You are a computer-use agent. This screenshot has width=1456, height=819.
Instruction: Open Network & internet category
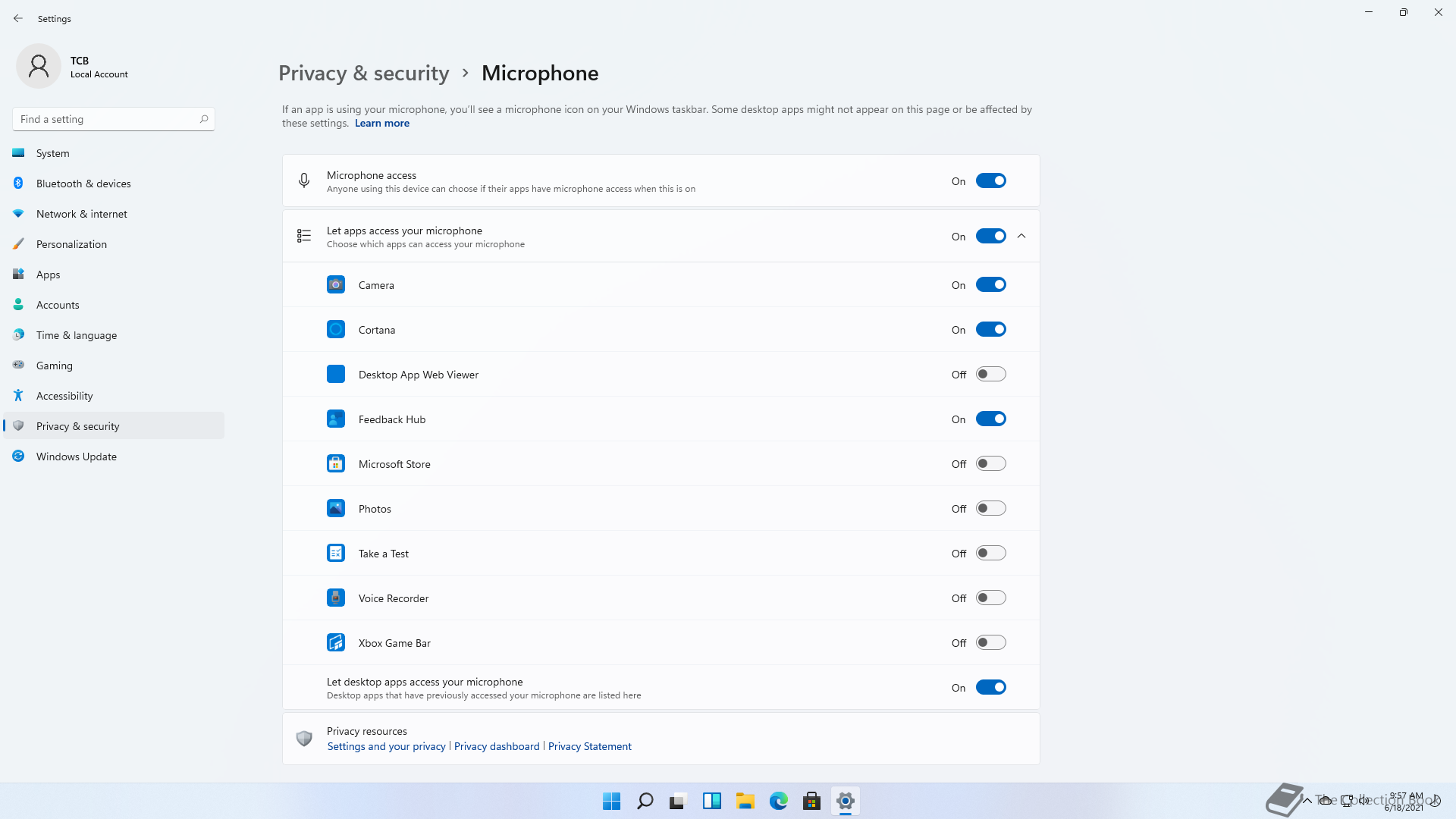114,214
